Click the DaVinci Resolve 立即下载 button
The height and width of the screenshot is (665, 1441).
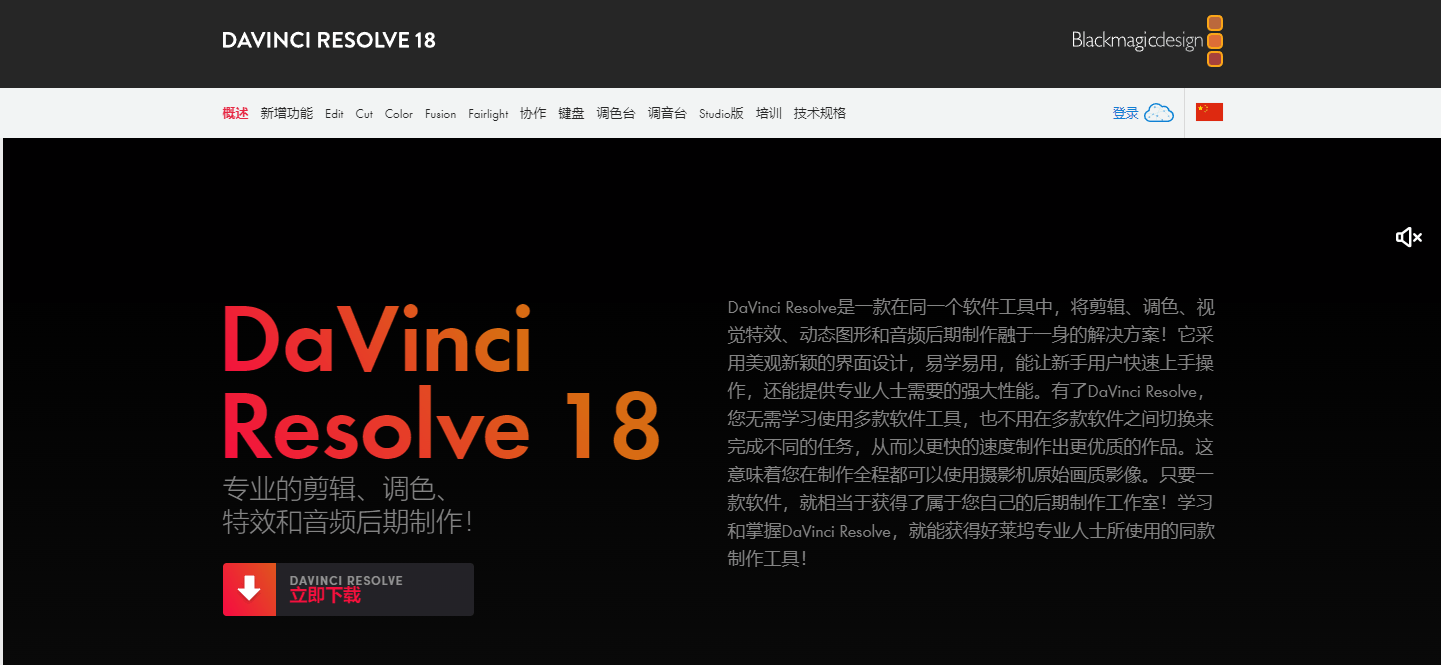click(348, 589)
